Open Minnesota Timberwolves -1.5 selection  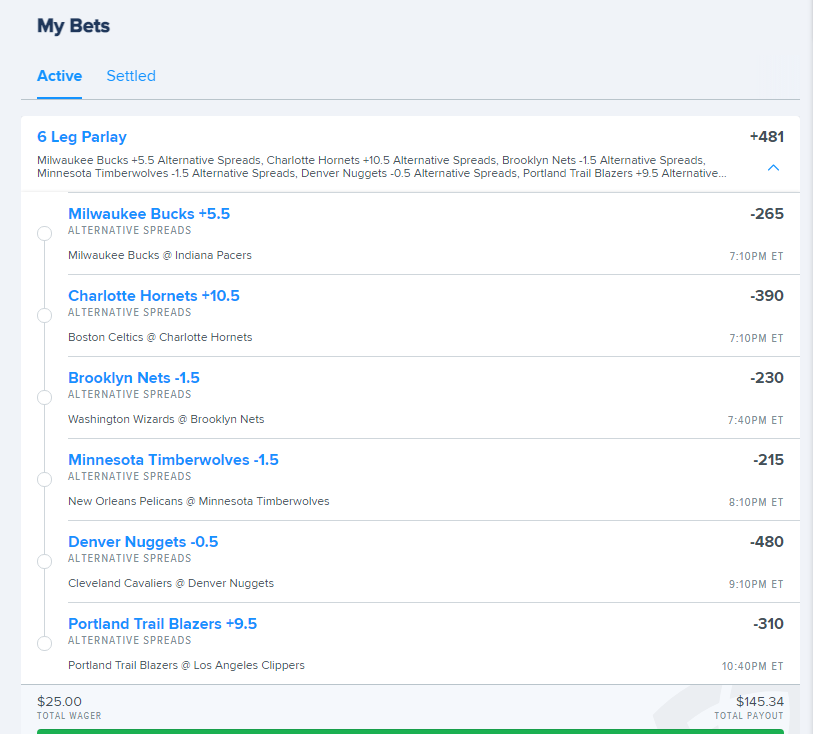point(173,459)
